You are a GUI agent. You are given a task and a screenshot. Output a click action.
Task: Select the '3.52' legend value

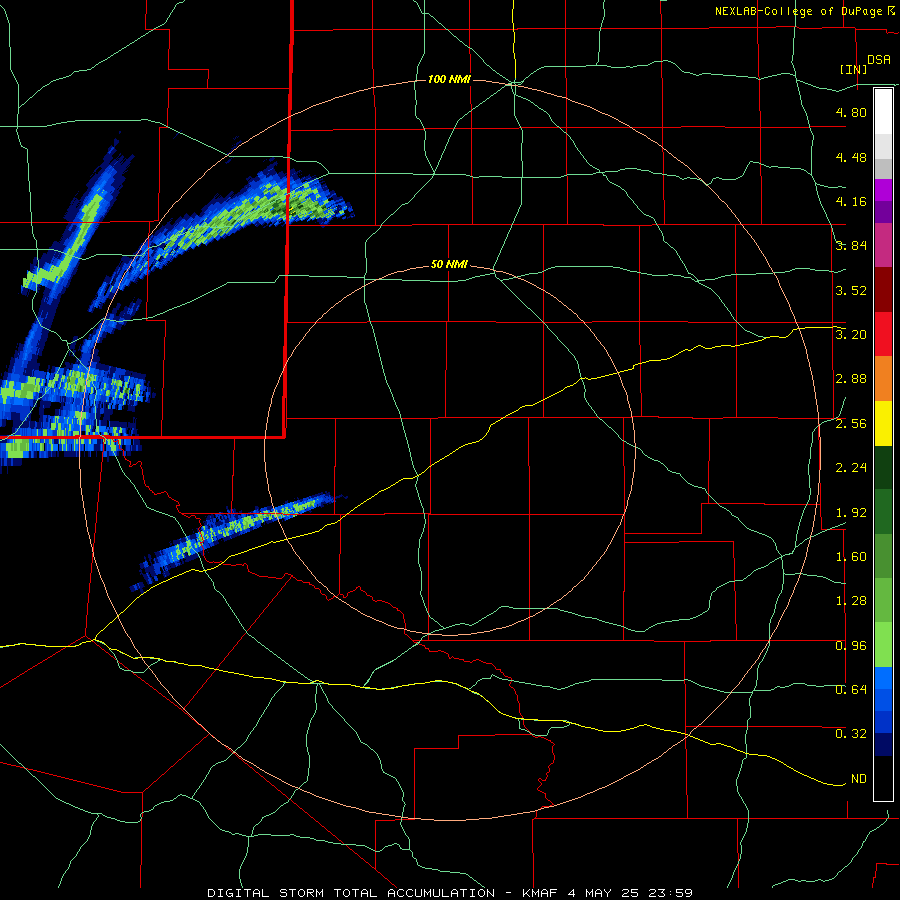point(851,290)
